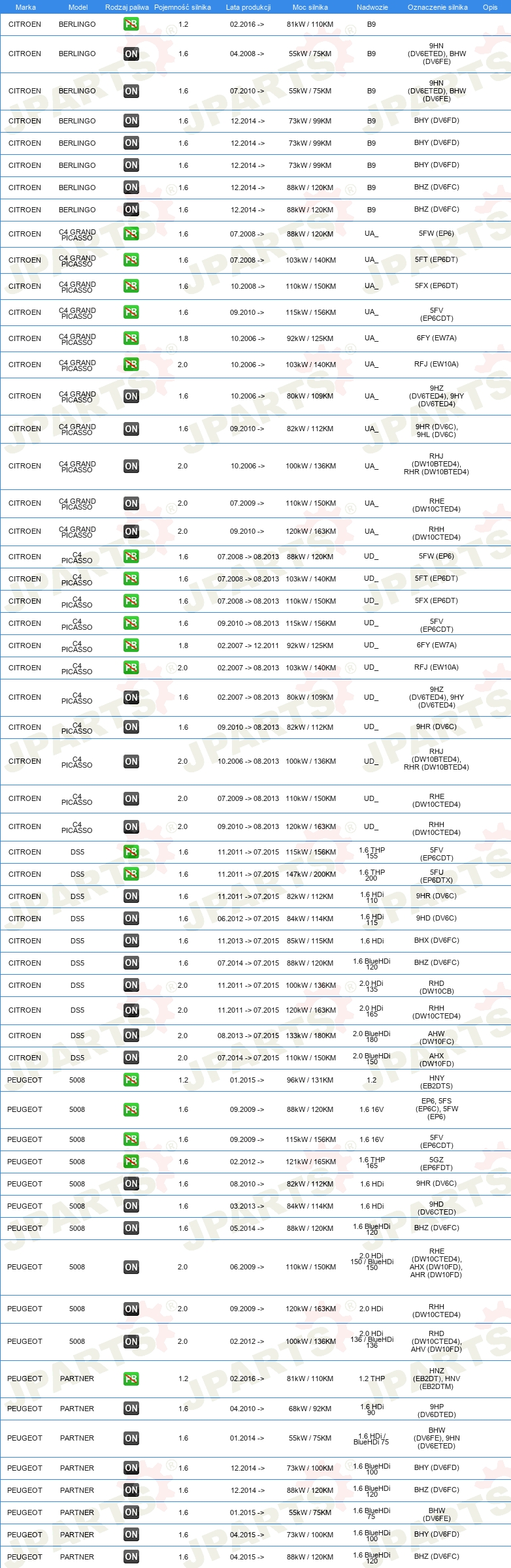Click diesel icon in Peugeot Partner 01.2014 row
The height and width of the screenshot is (1568, 511).
point(131,1439)
